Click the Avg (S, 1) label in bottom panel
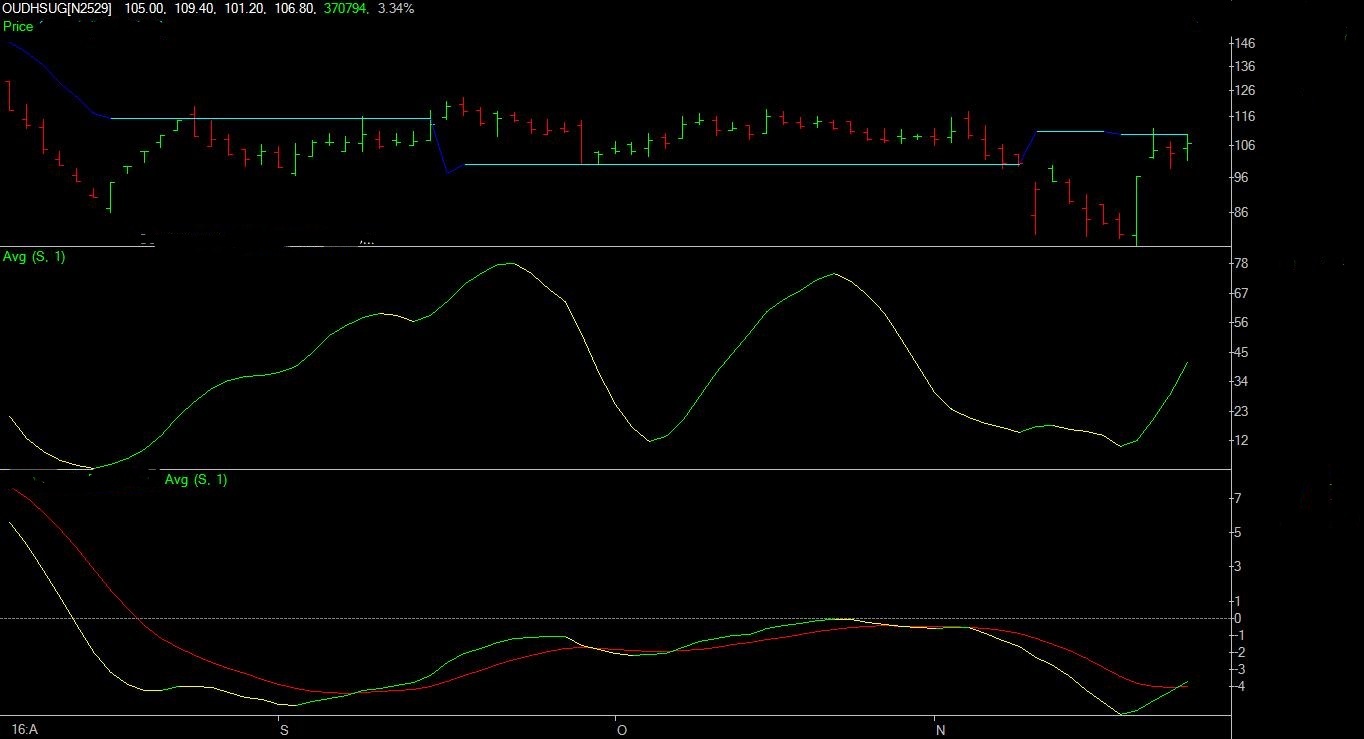The image size is (1364, 739). tap(195, 480)
